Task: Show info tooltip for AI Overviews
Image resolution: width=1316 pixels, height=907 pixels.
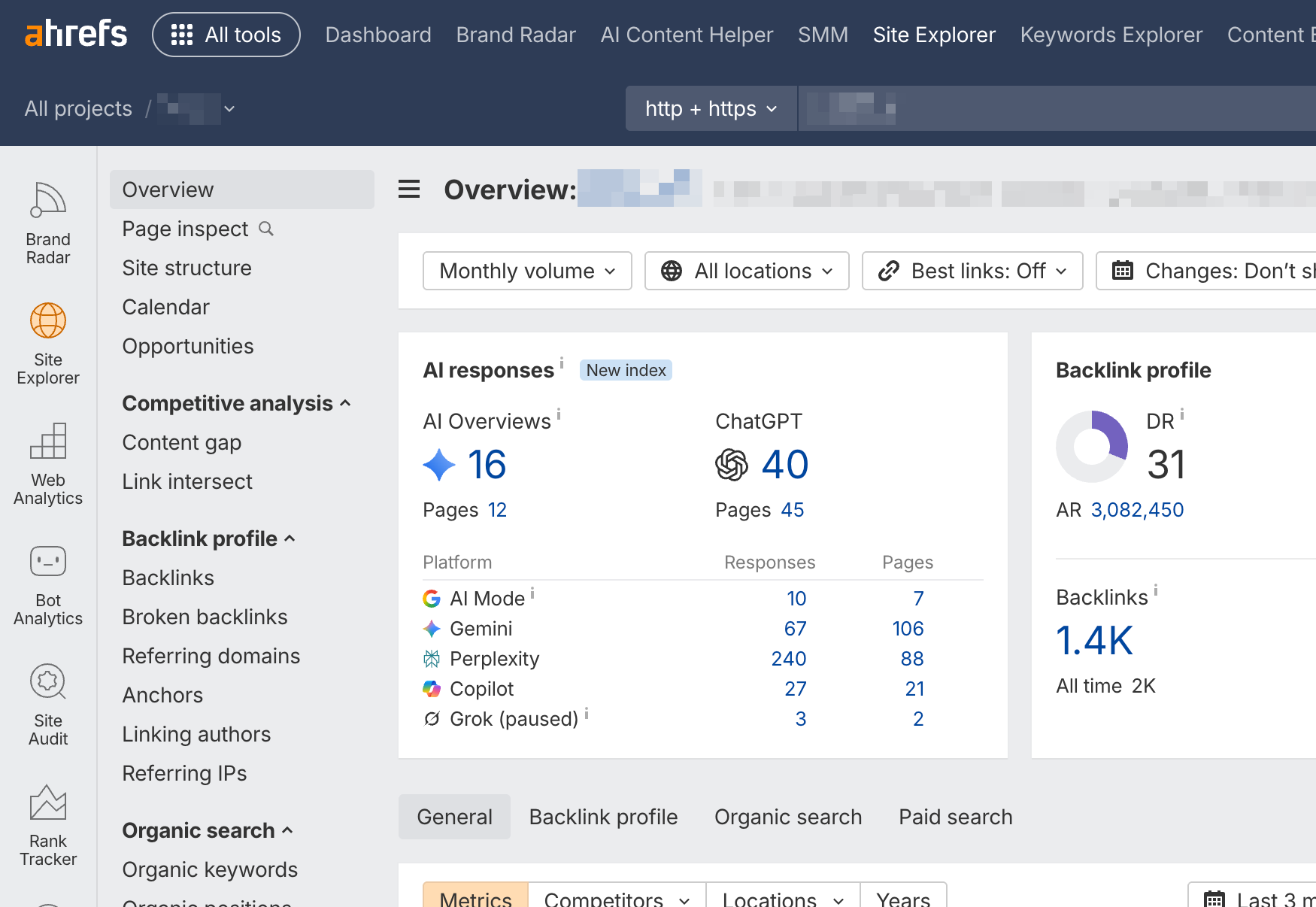Action: [559, 414]
